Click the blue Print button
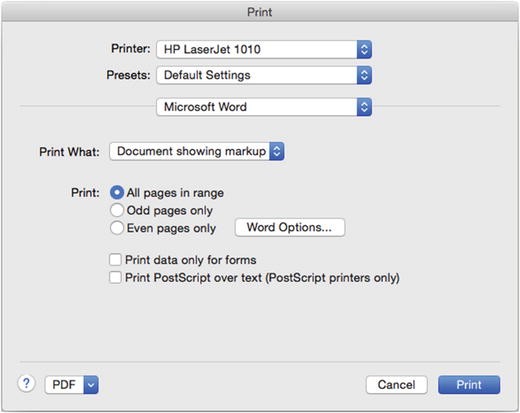Screen dimensions: 520x413 tap(469, 385)
